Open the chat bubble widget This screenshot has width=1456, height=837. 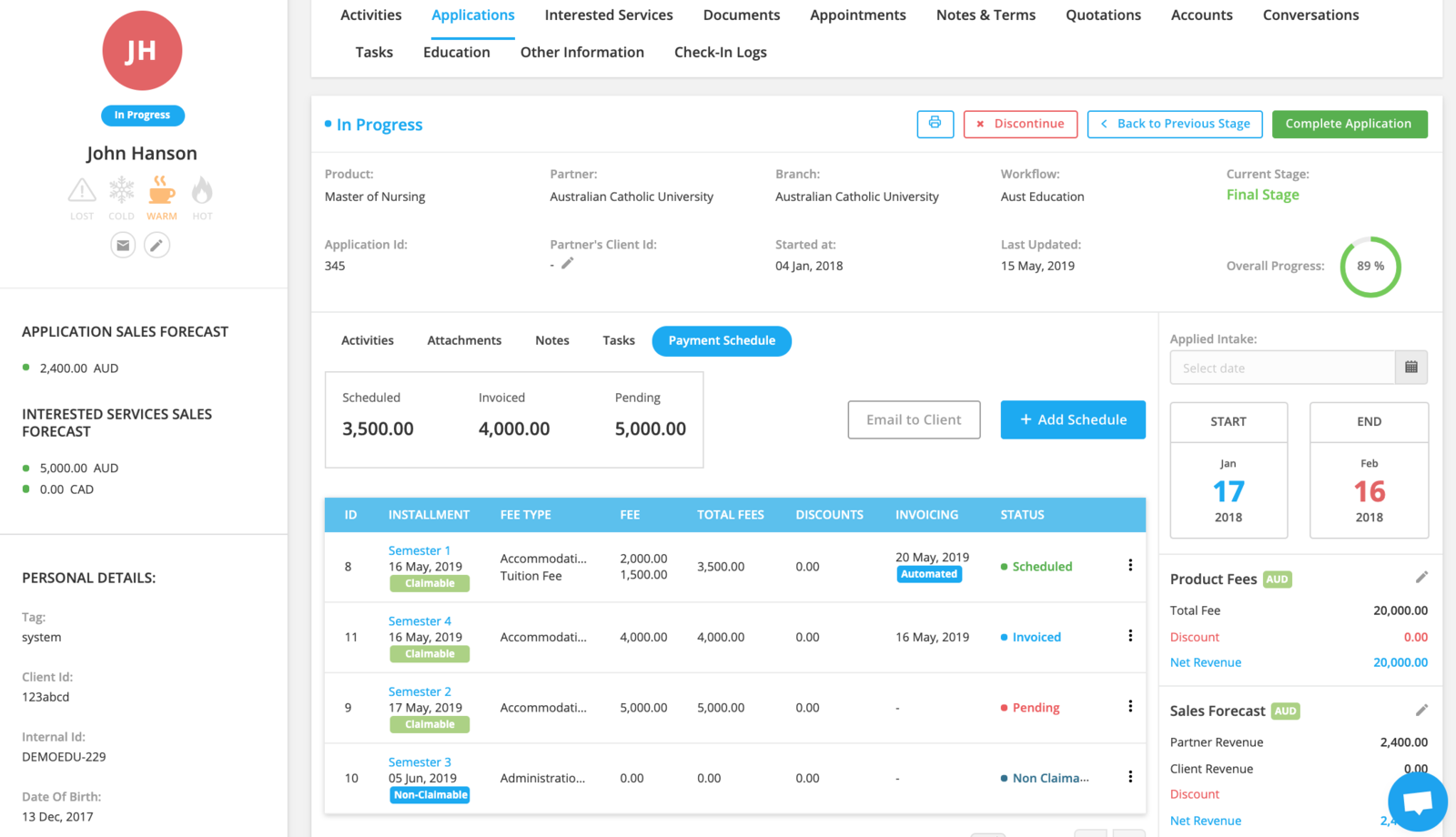coord(1417,802)
